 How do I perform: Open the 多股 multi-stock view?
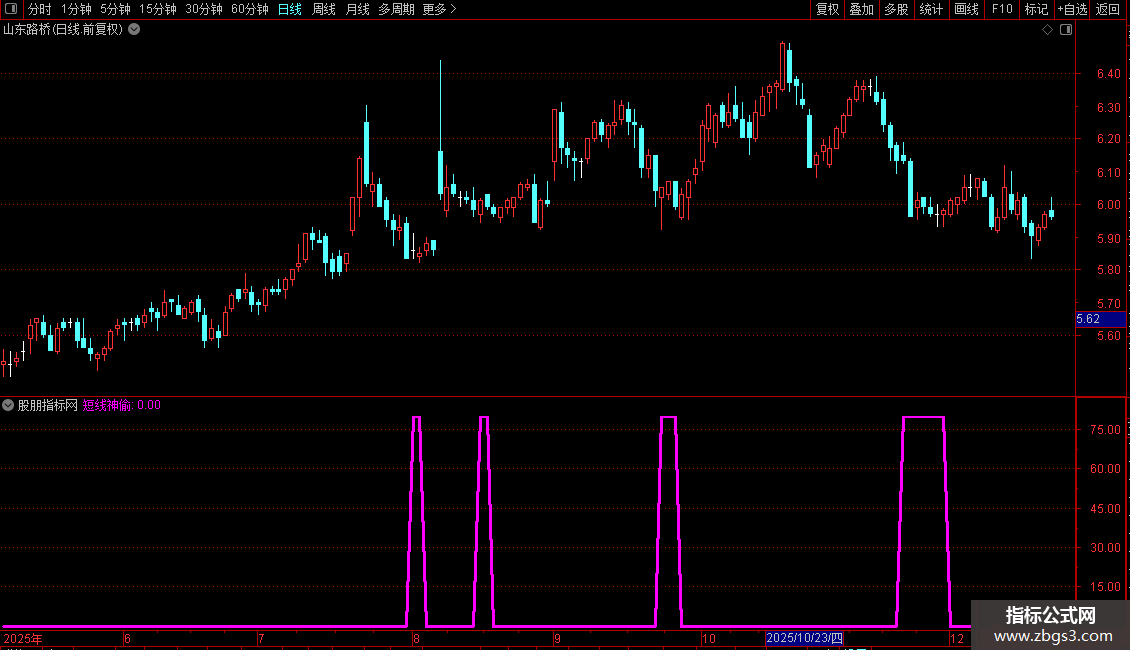(x=896, y=9)
